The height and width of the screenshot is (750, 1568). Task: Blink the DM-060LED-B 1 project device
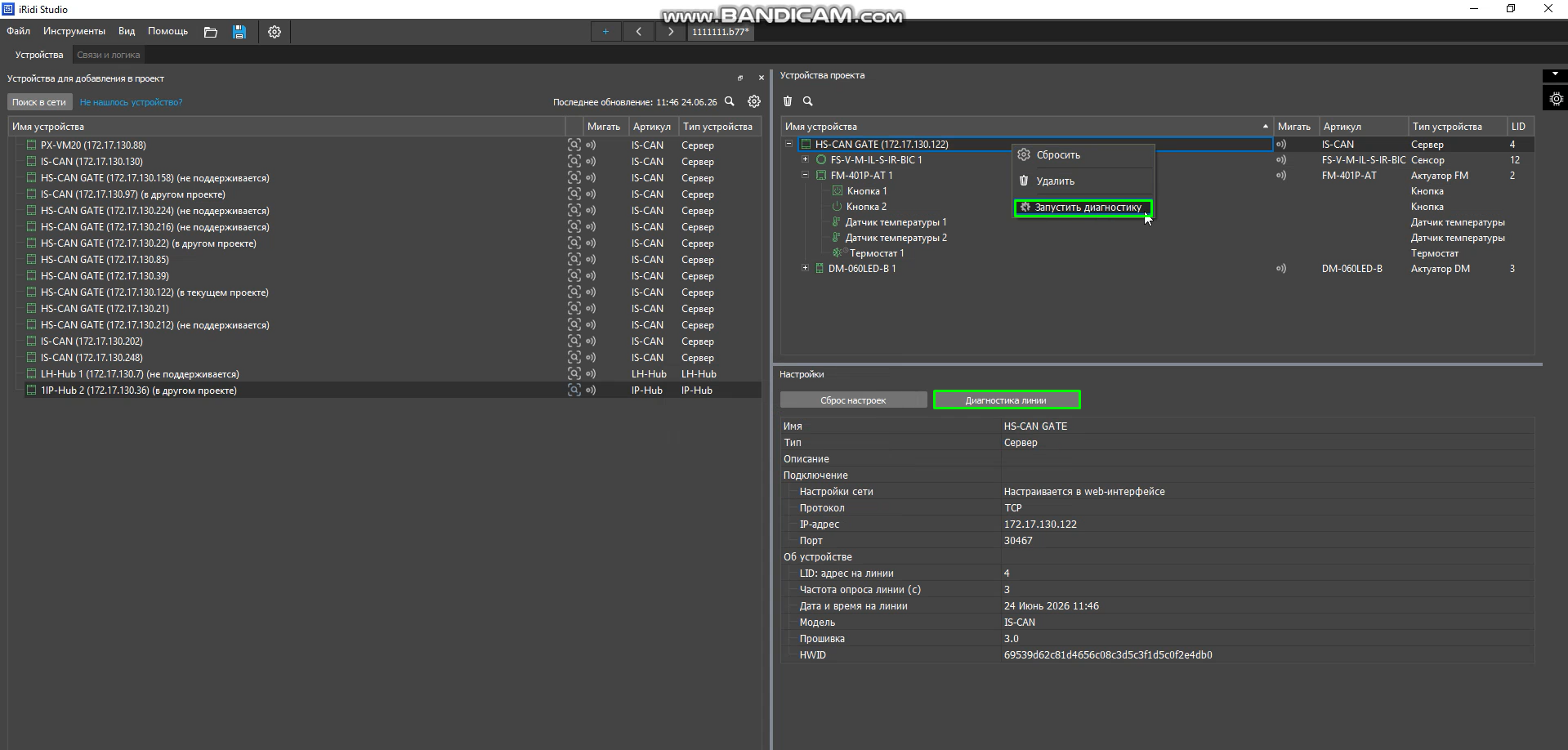[1281, 269]
